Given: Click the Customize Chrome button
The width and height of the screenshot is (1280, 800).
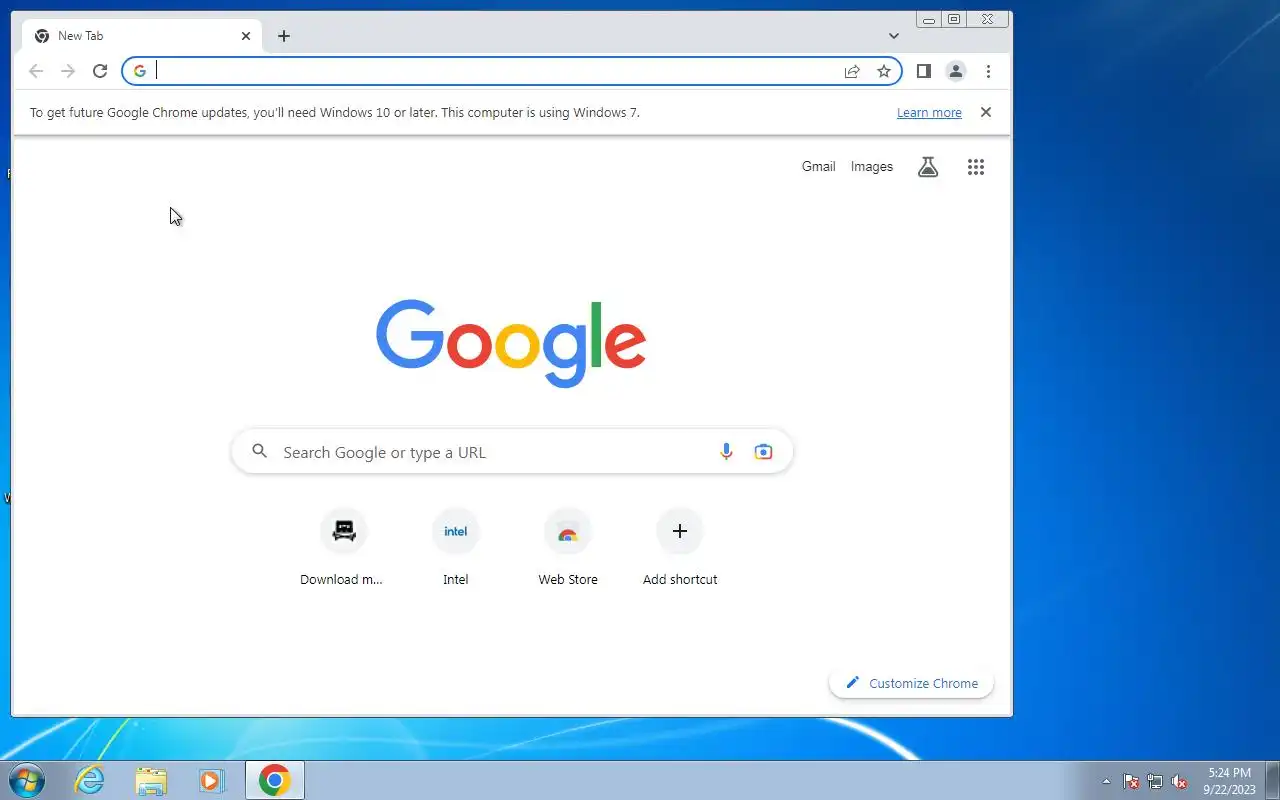Looking at the screenshot, I should click(911, 683).
